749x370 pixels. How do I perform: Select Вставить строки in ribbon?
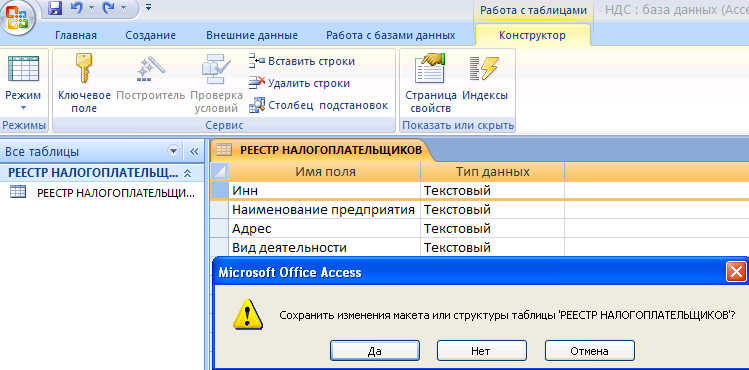(302, 61)
